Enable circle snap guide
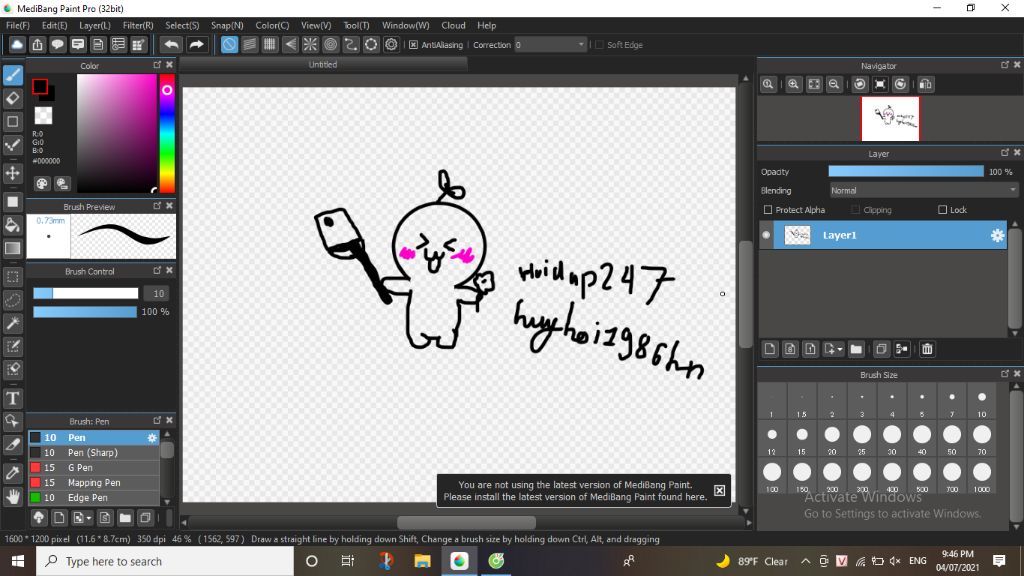Viewport: 1024px width, 576px height. click(330, 44)
